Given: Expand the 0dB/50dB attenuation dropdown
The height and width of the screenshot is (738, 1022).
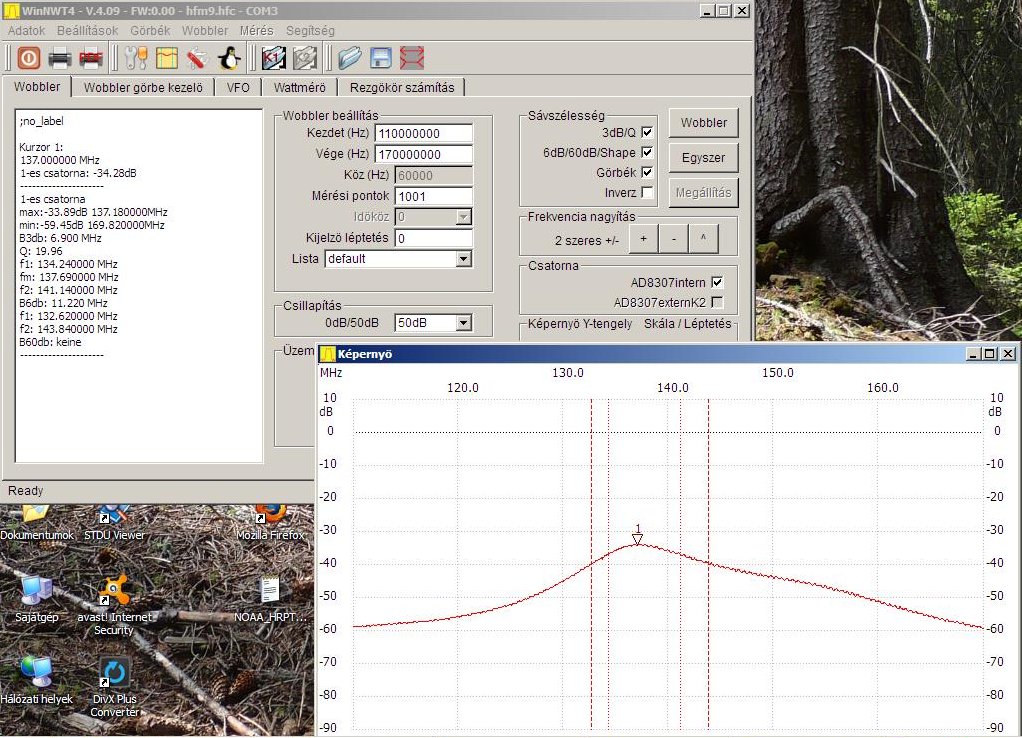Looking at the screenshot, I should (x=463, y=323).
